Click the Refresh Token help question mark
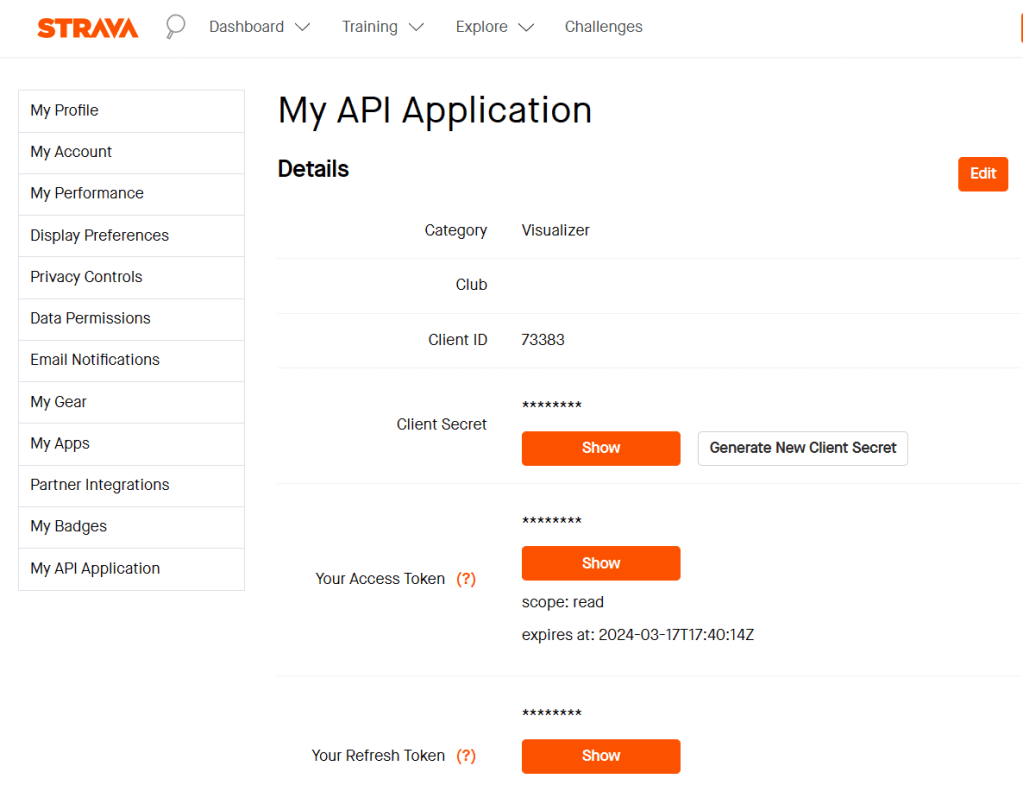Screen dimensions: 1023x785 click(466, 756)
